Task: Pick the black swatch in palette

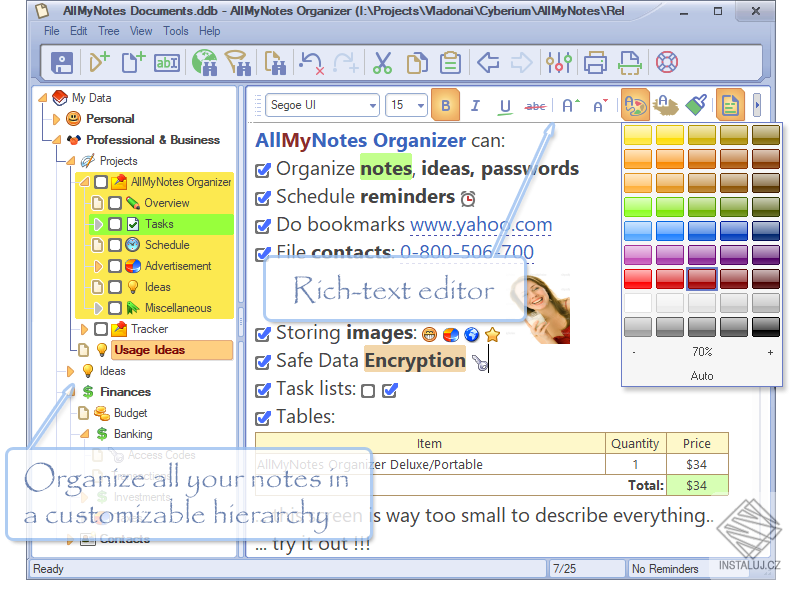Action: click(x=766, y=327)
